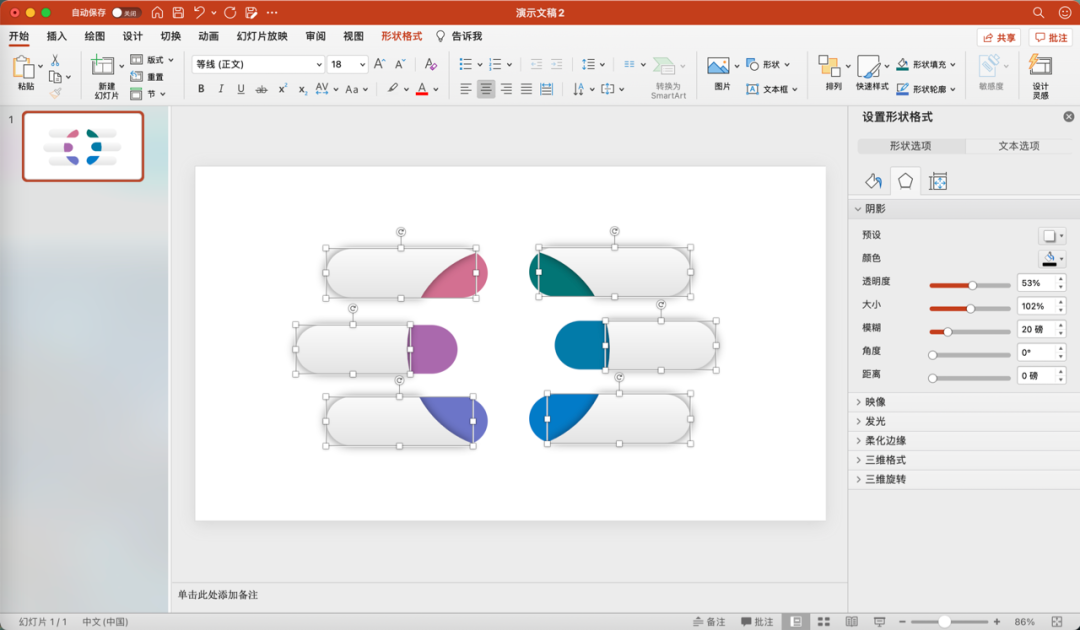The image size is (1080, 630).
Task: Toggle Italic formatting
Action: click(221, 89)
